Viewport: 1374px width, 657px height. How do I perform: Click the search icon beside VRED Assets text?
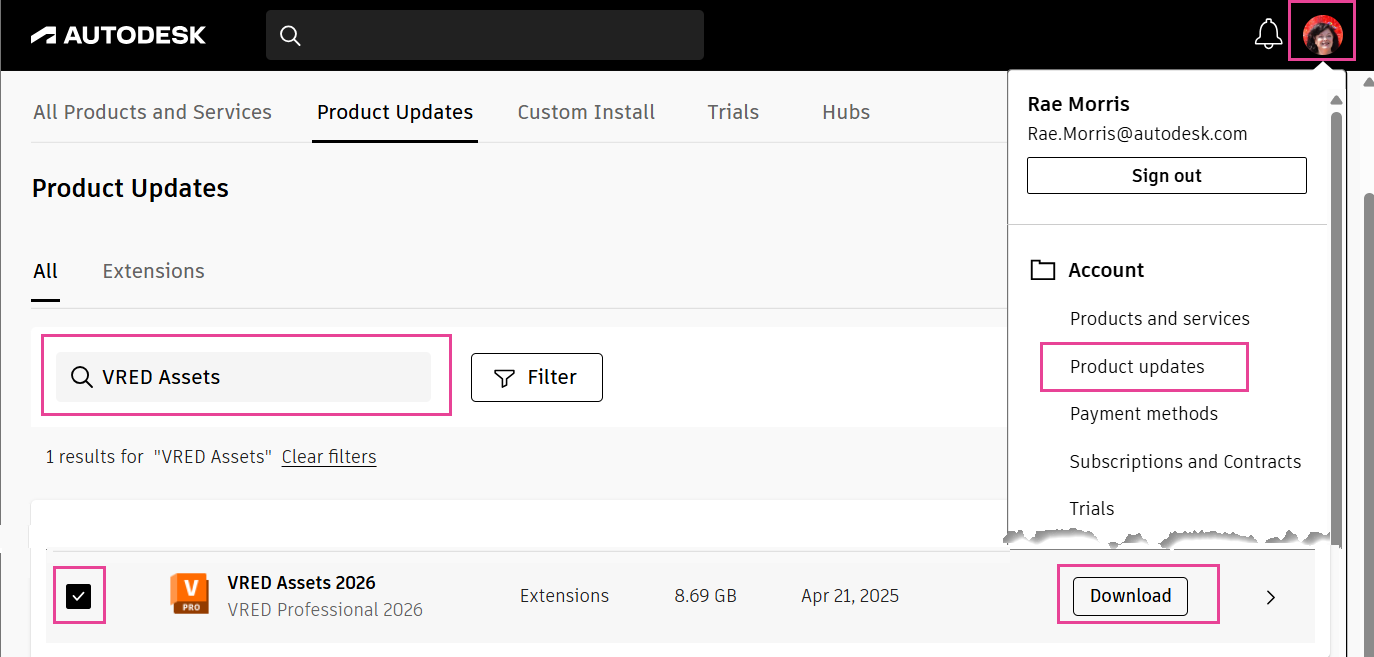click(81, 377)
